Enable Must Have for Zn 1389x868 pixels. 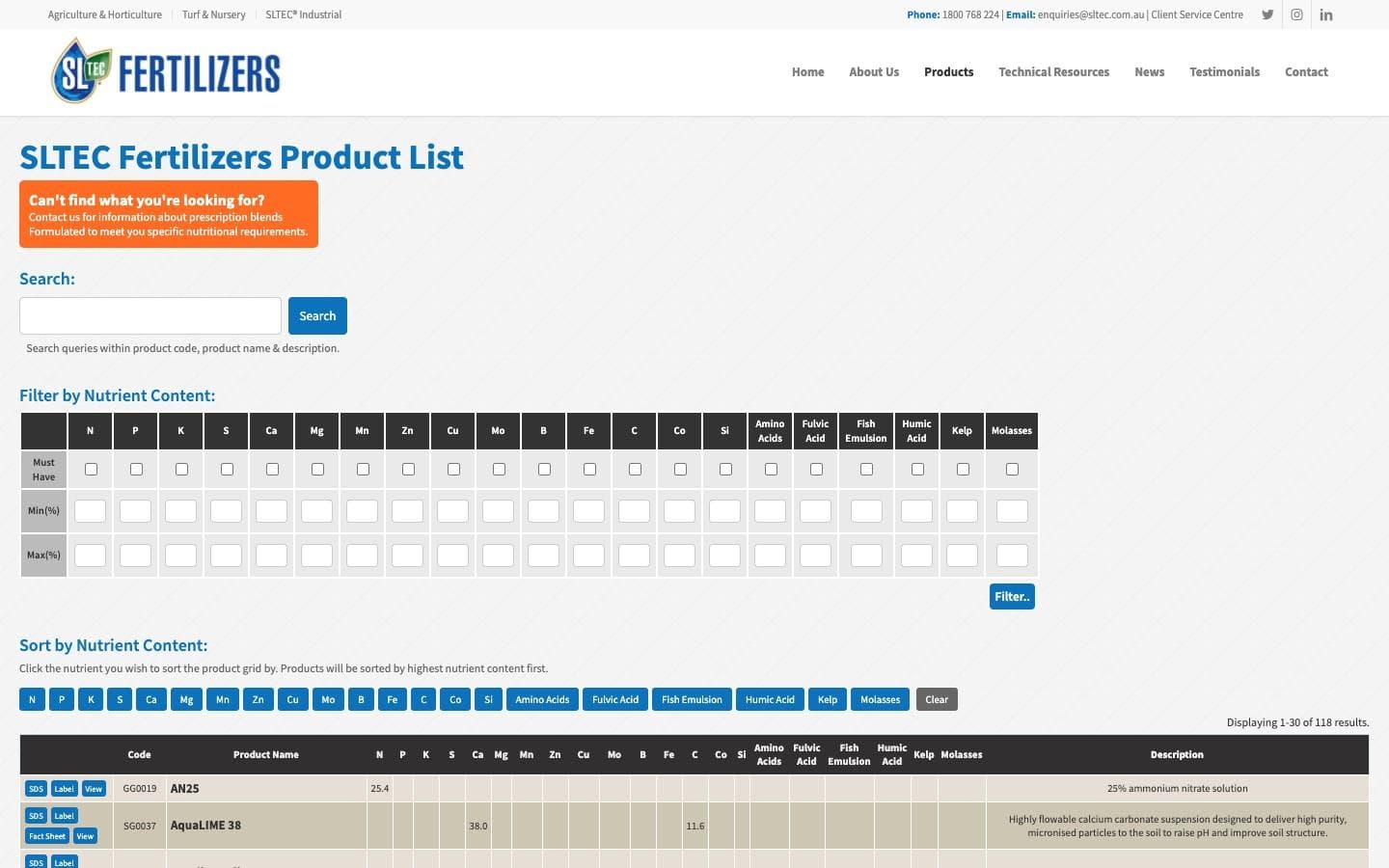[x=408, y=469]
